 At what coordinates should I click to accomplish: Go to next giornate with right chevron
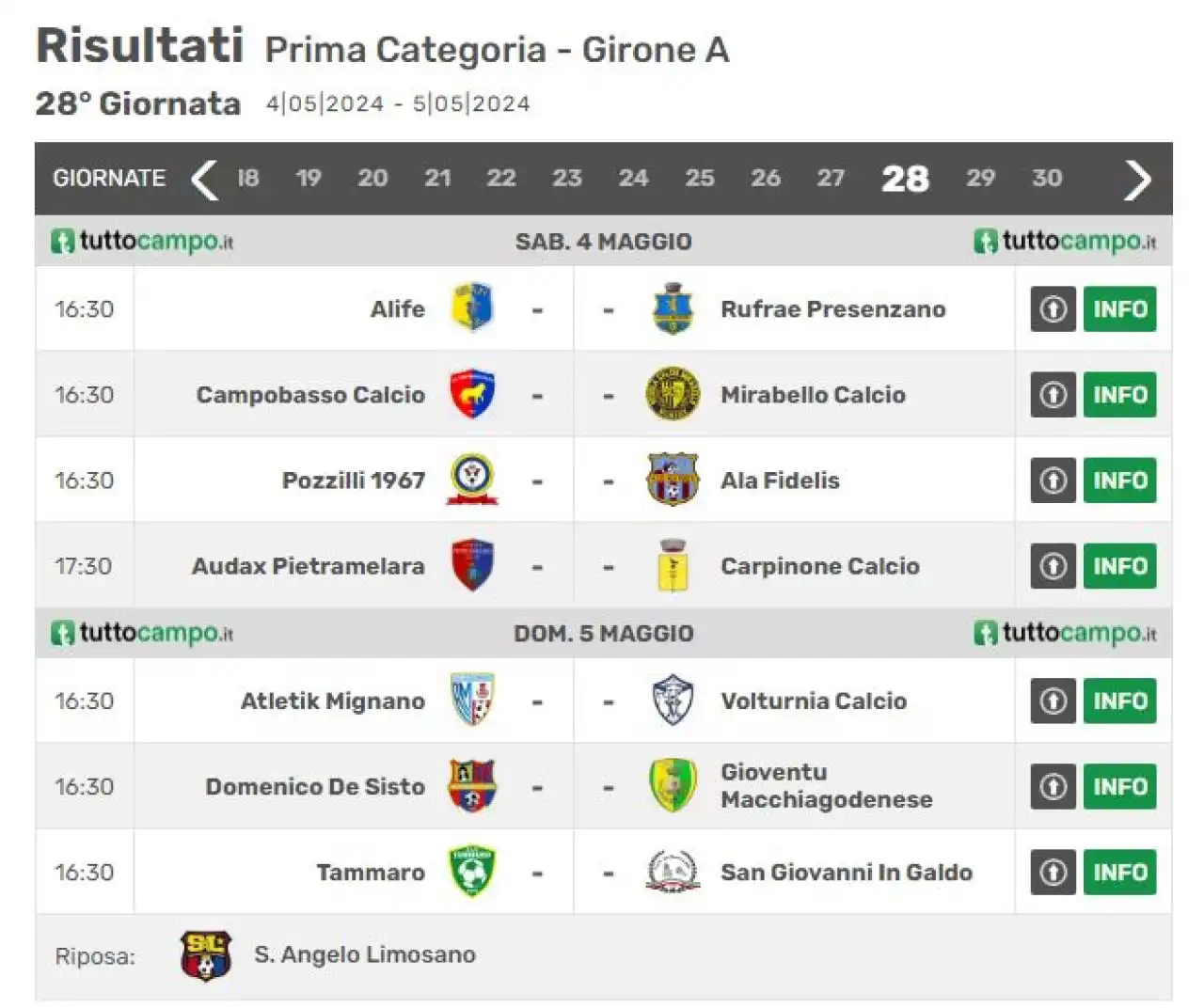[1137, 179]
